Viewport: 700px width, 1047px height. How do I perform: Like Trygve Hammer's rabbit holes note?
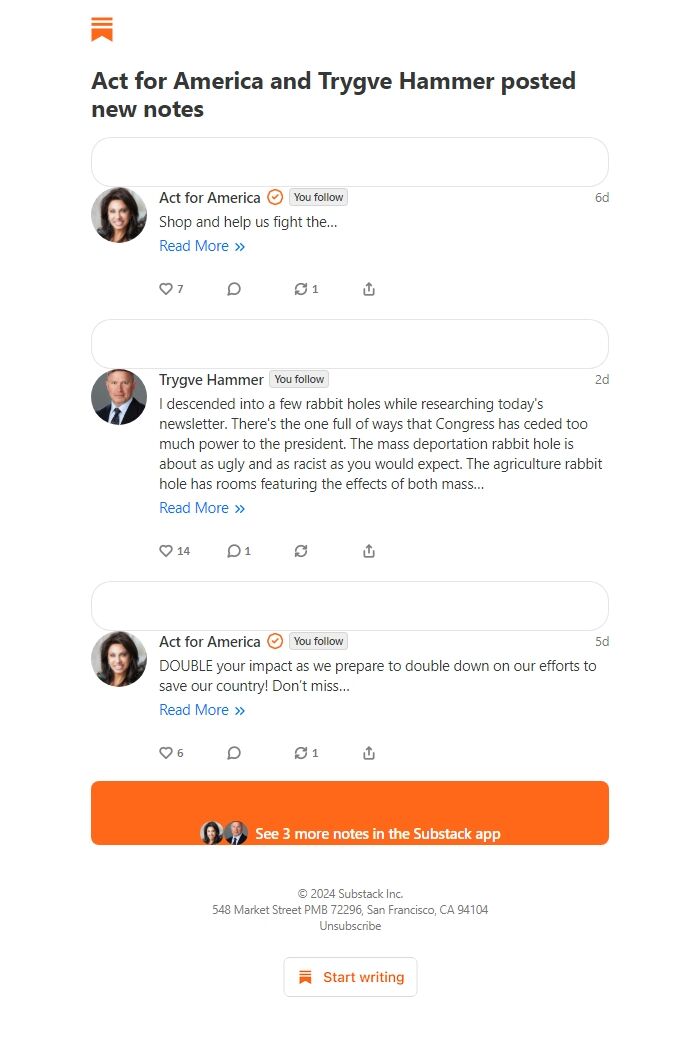[x=174, y=551]
